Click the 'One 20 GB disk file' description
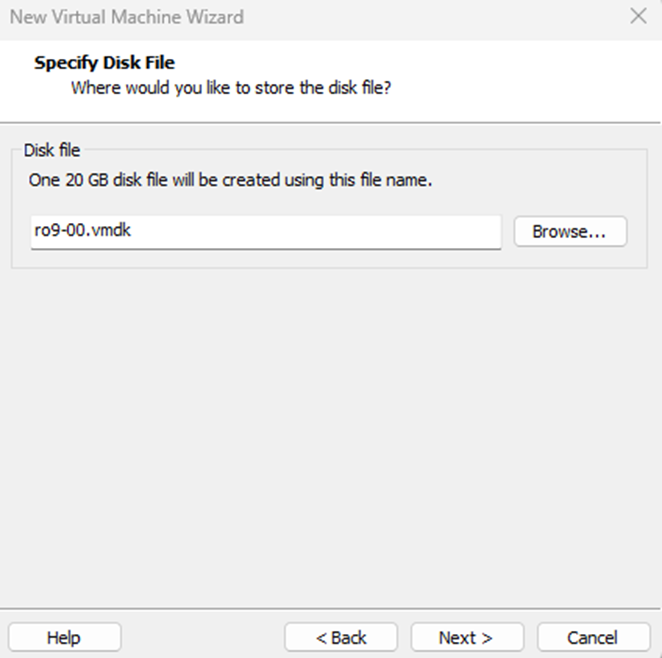662x658 pixels. click(x=230, y=180)
